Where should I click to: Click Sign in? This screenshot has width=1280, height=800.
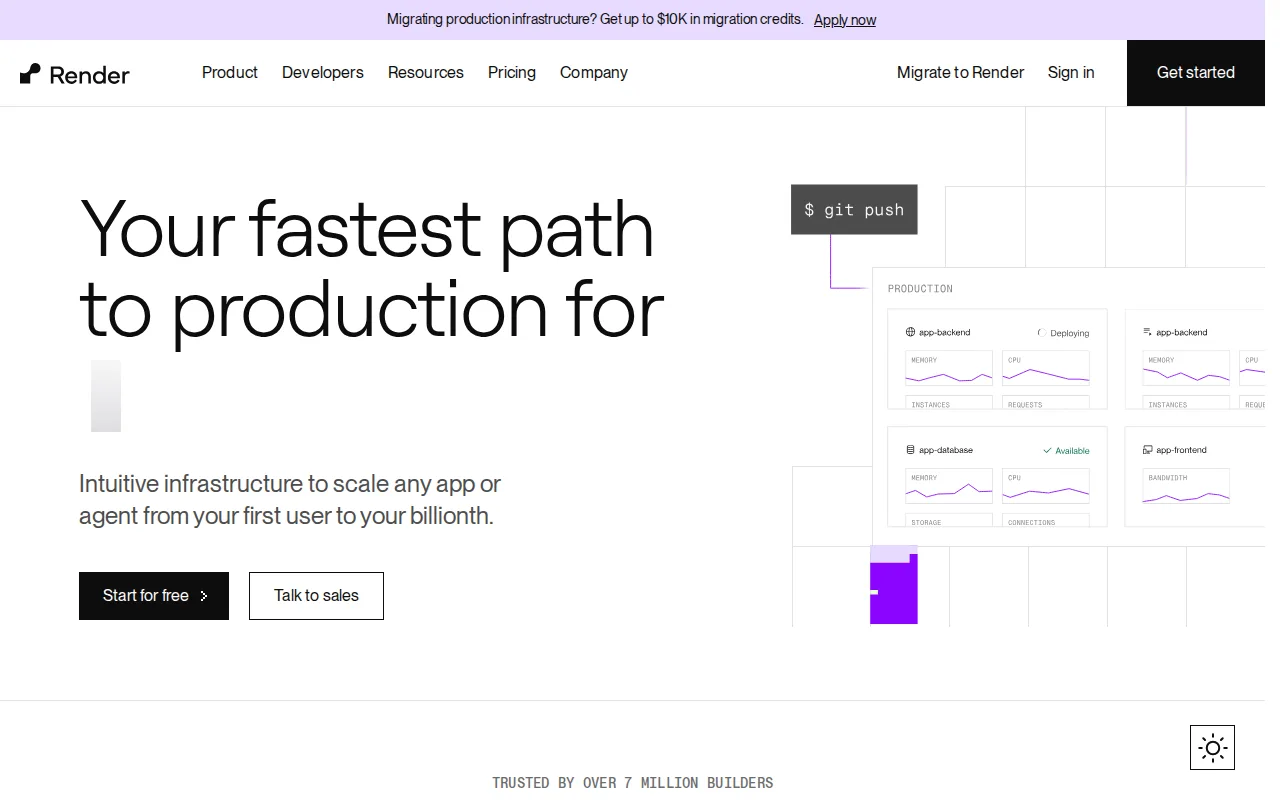tap(1071, 73)
